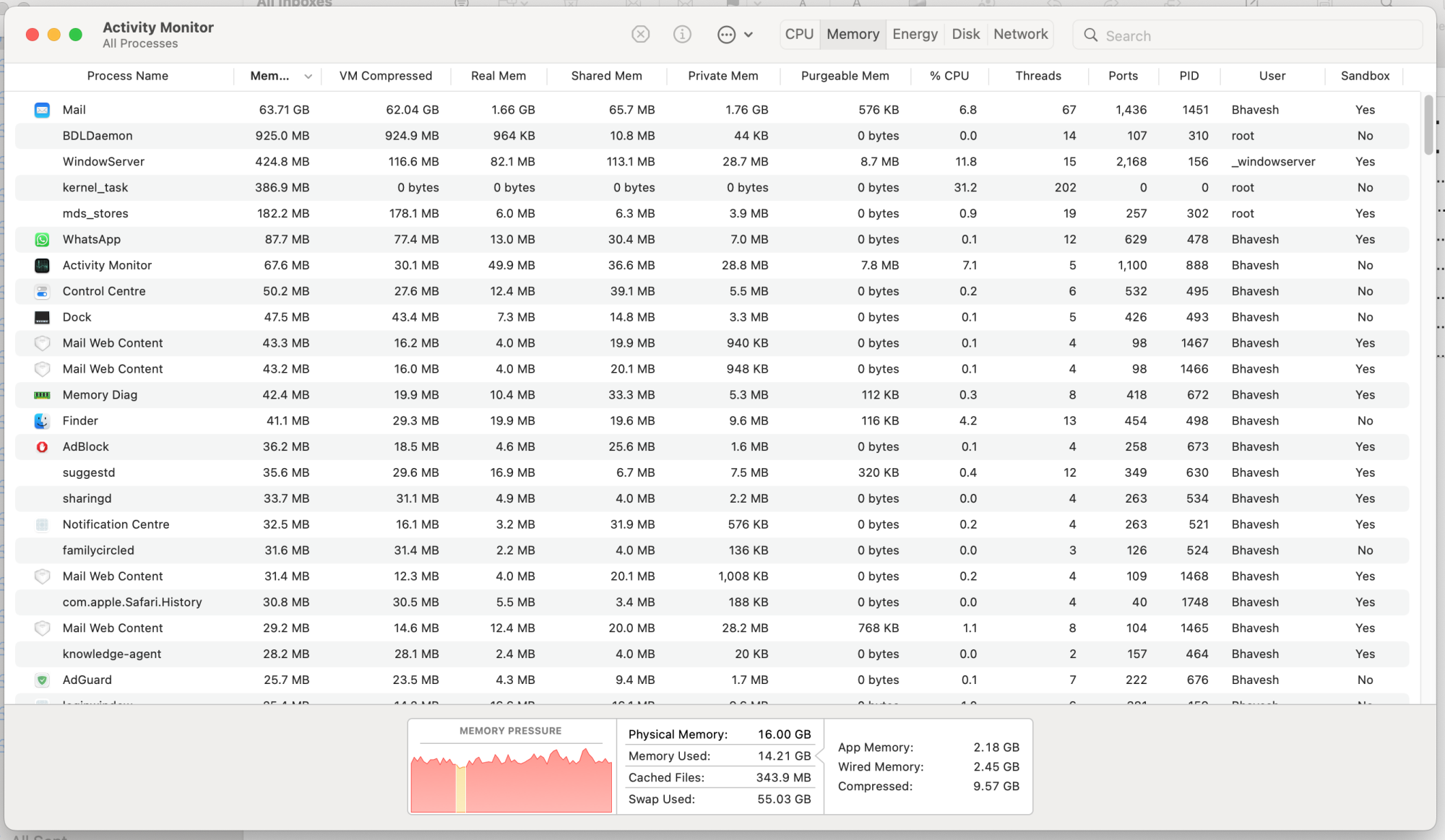Screen dimensions: 1445x840
Task: Sort by Threads column header
Action: click(x=1038, y=76)
